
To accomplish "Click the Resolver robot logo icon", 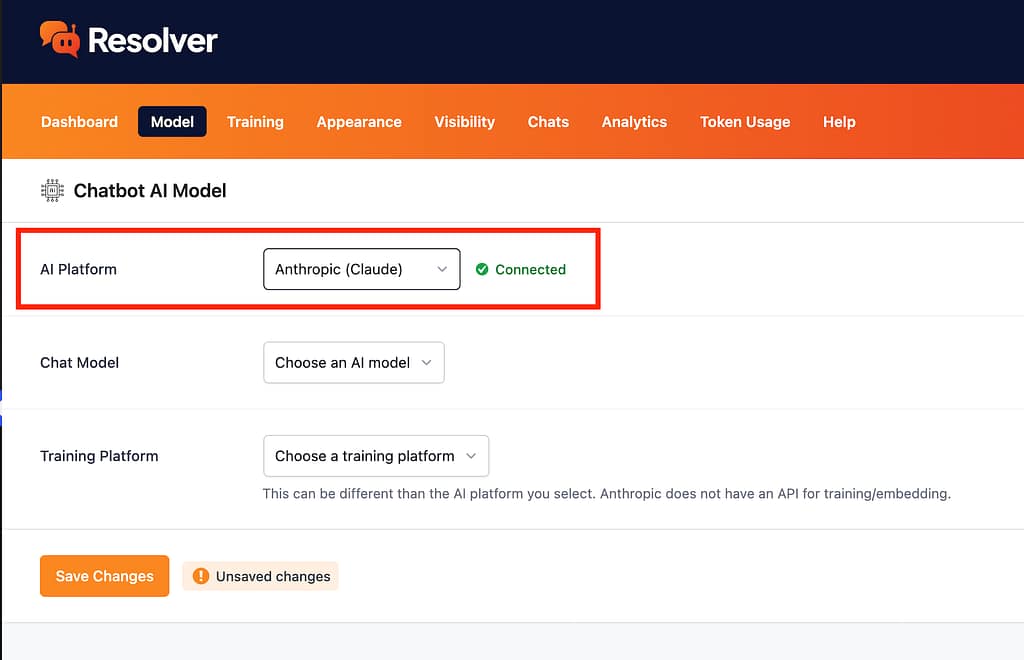I will [60, 39].
